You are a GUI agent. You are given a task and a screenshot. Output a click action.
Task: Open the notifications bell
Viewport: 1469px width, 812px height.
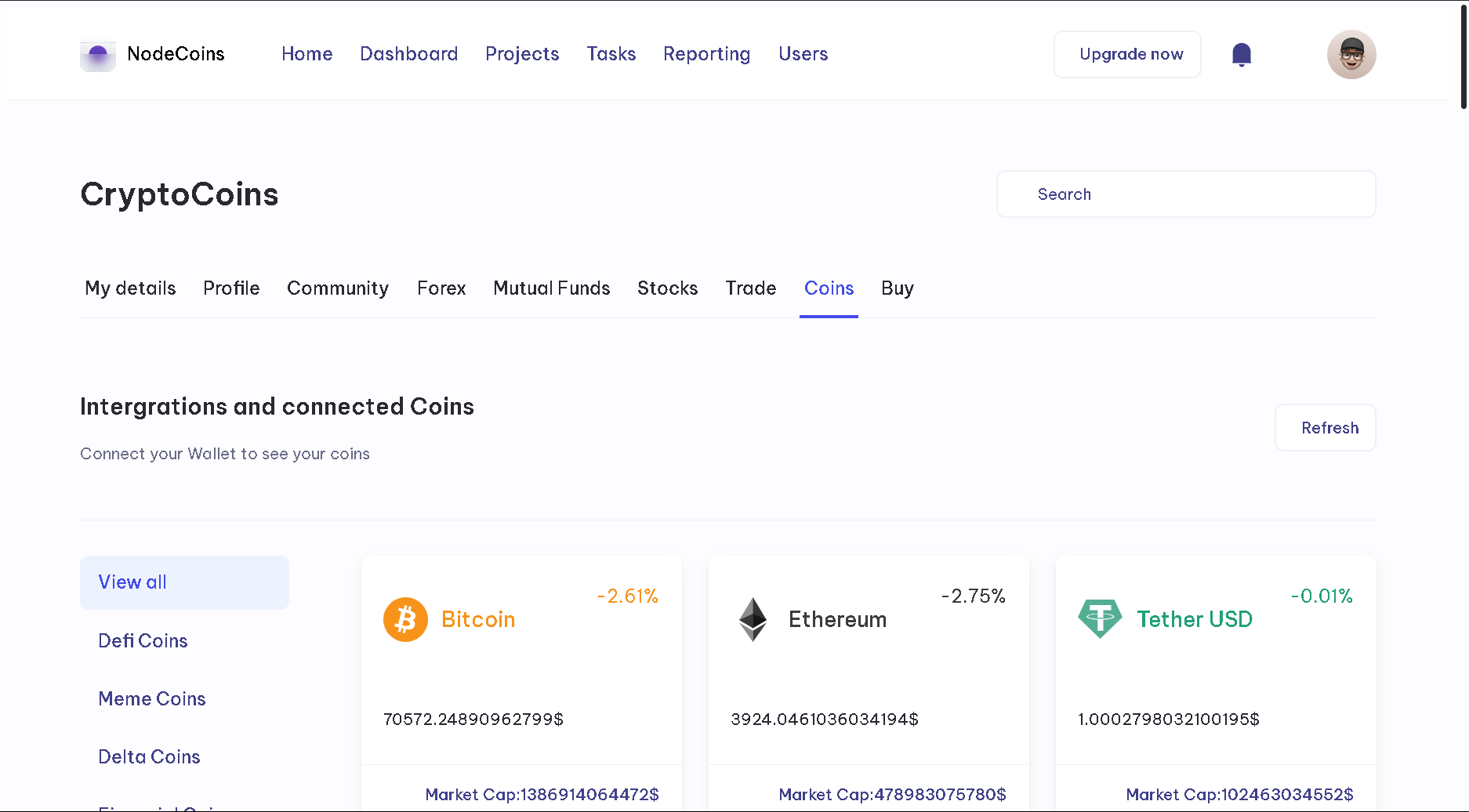(x=1242, y=55)
